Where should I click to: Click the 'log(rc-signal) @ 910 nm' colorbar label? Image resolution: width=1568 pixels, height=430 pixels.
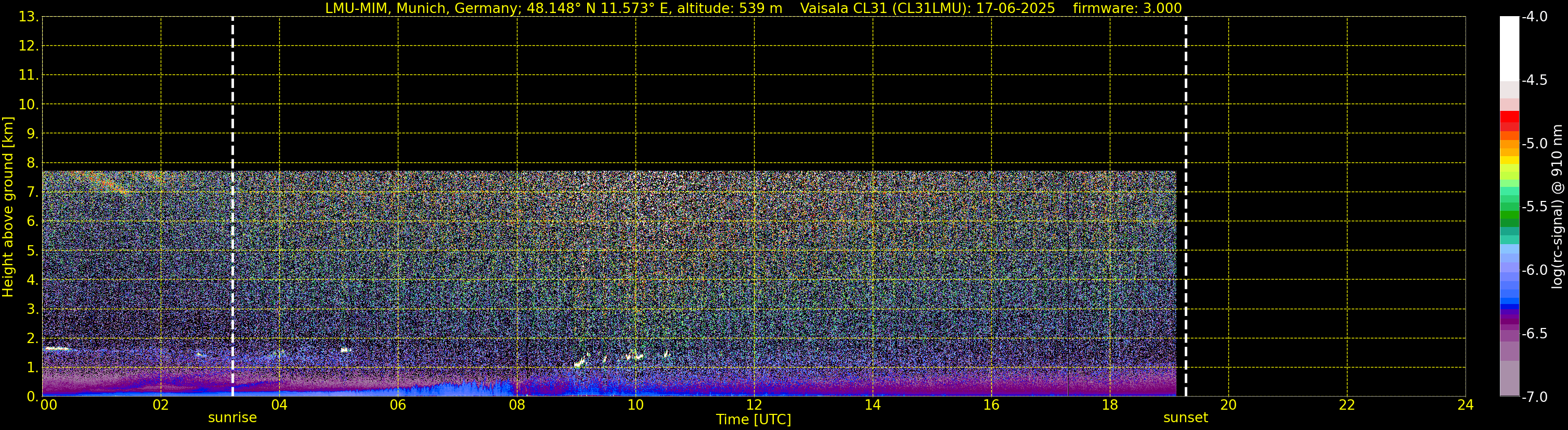click(x=1558, y=207)
